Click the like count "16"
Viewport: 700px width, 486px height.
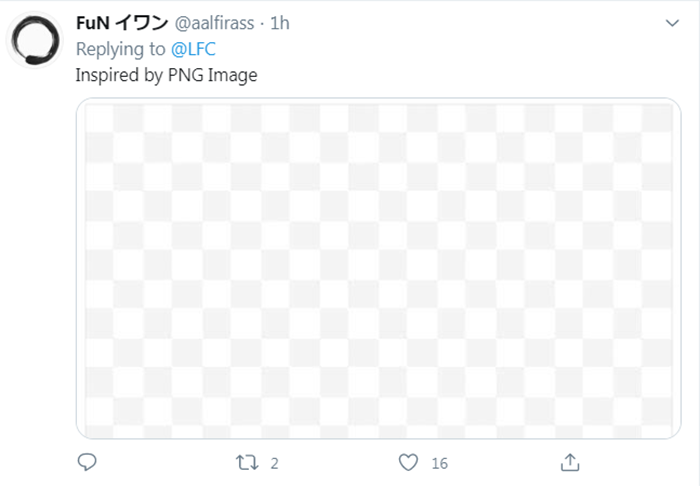(439, 463)
